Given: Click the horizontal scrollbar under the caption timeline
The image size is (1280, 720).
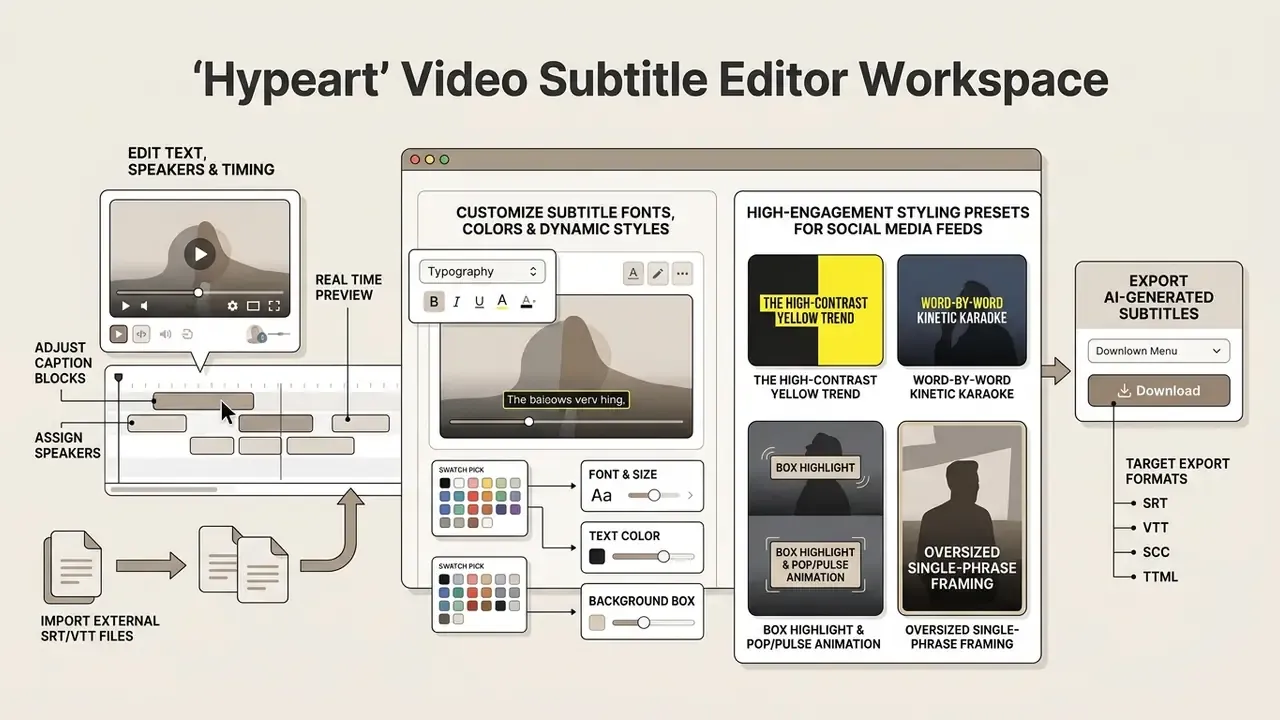Looking at the screenshot, I should tap(163, 489).
